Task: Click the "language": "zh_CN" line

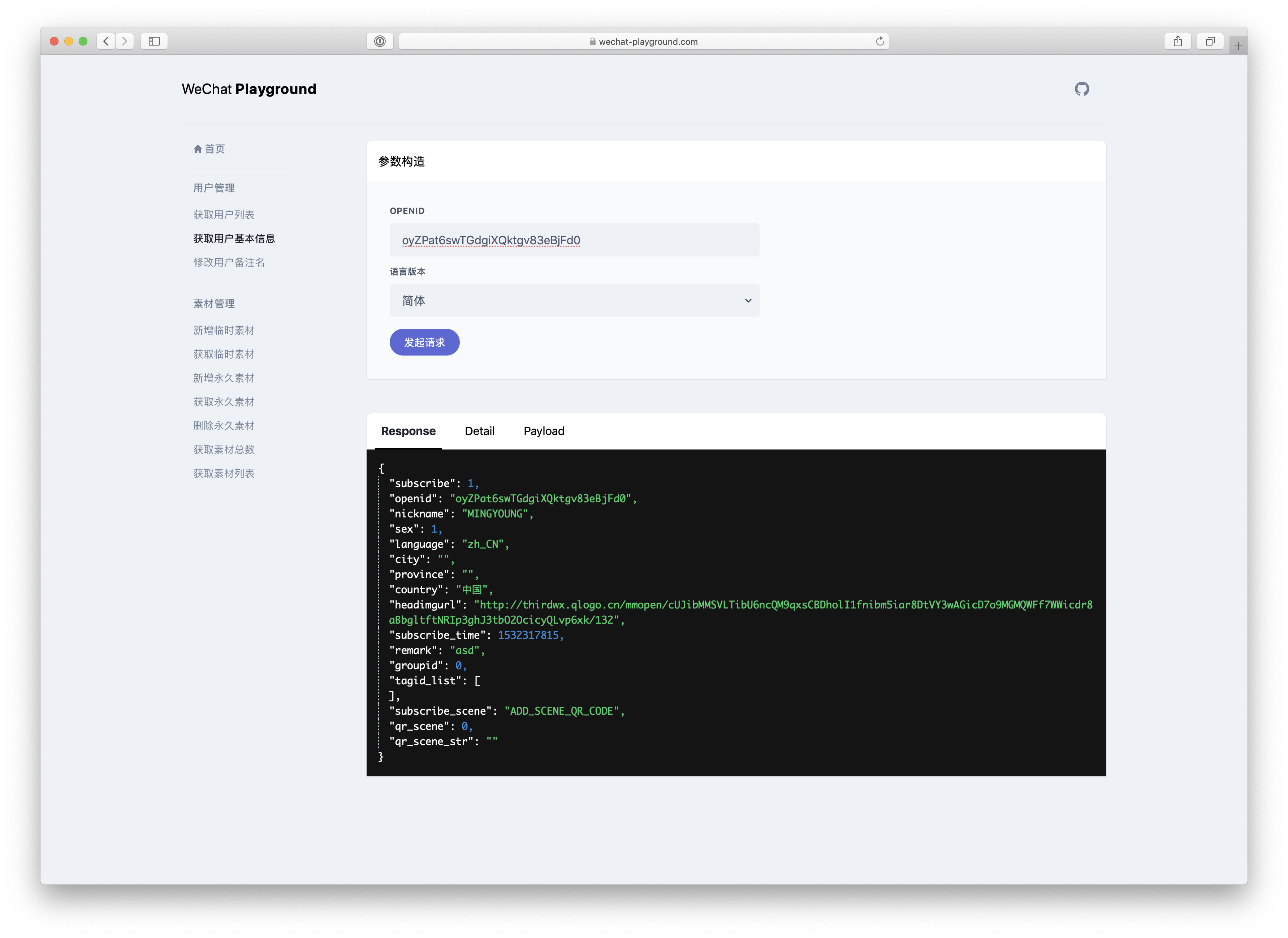Action: tap(449, 544)
